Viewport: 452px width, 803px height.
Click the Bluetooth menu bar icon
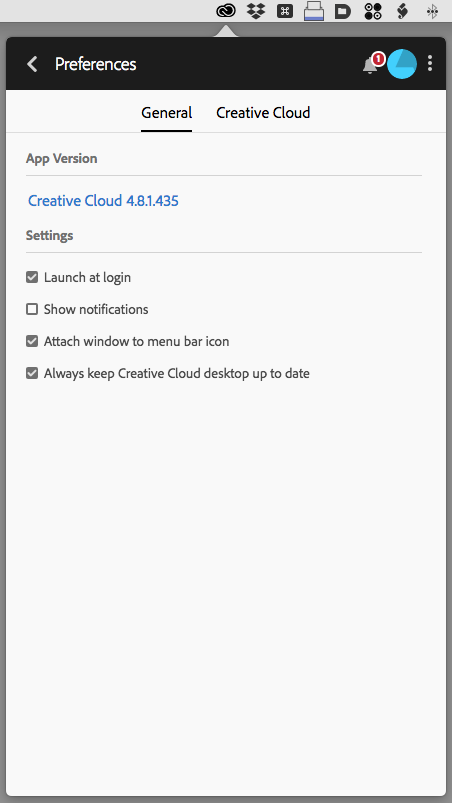coord(433,11)
